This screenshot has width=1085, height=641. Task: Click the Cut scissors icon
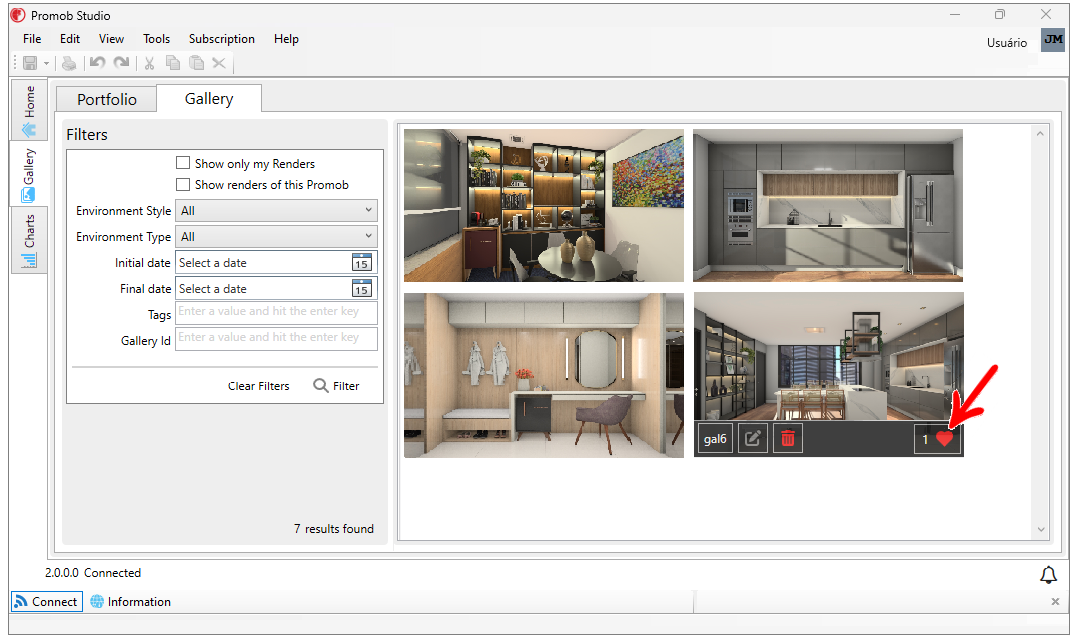point(149,63)
